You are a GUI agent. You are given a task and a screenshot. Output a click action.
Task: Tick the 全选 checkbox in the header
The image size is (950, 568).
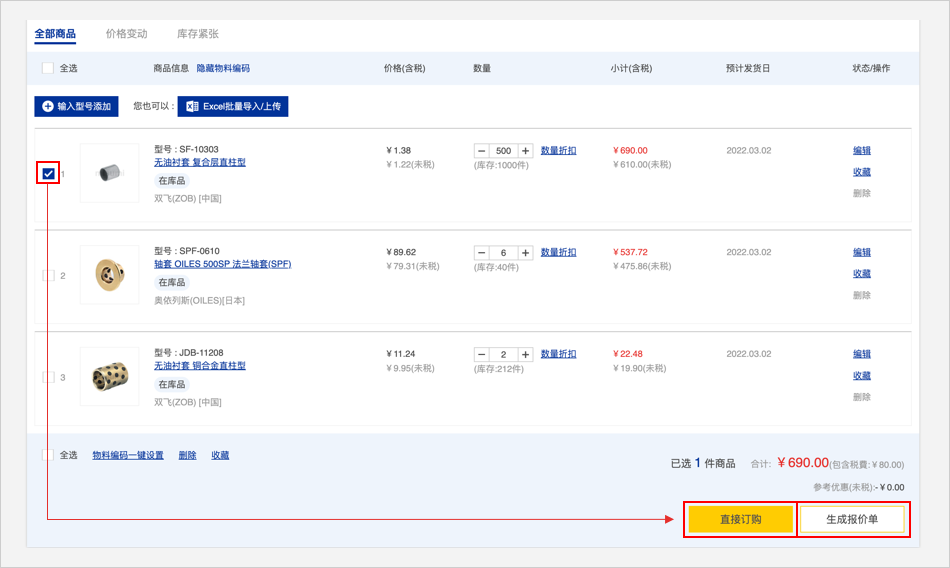click(x=48, y=68)
